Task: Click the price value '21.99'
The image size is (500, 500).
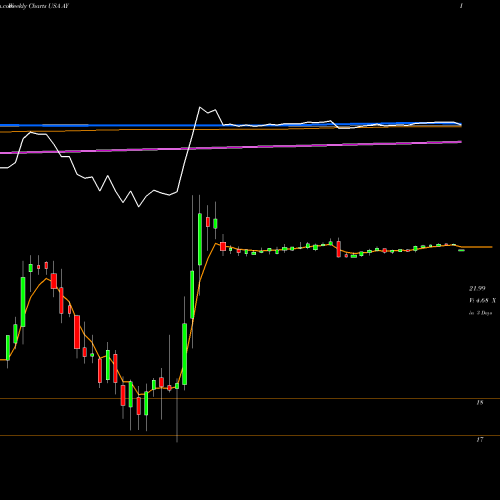Action: 477,288
